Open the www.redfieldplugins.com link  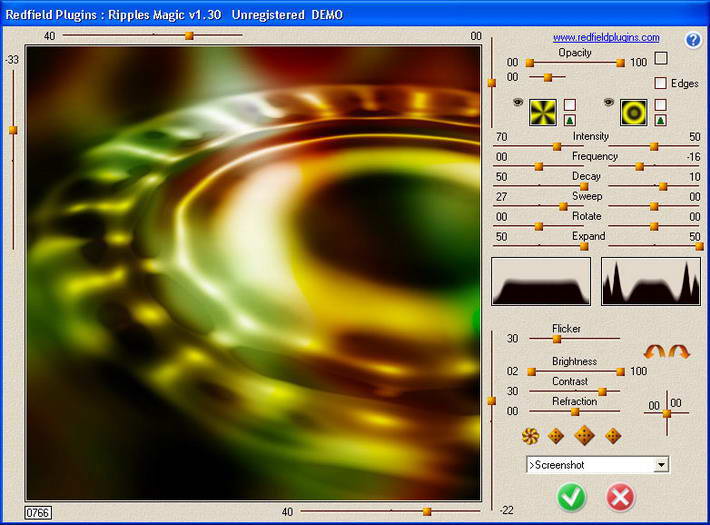pyautogui.click(x=606, y=38)
